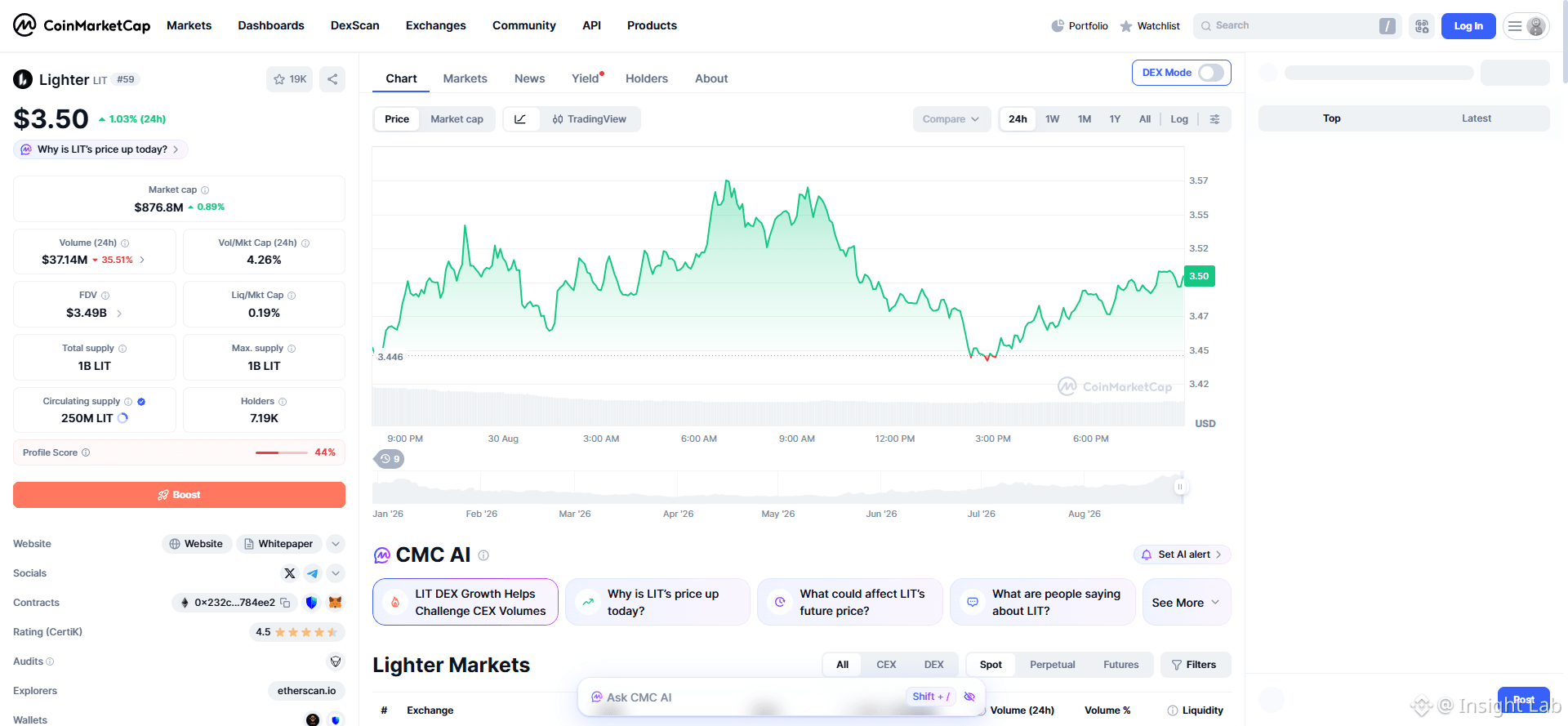Filter markets by Perpetual type
Image resolution: width=1568 pixels, height=726 pixels.
tap(1053, 665)
